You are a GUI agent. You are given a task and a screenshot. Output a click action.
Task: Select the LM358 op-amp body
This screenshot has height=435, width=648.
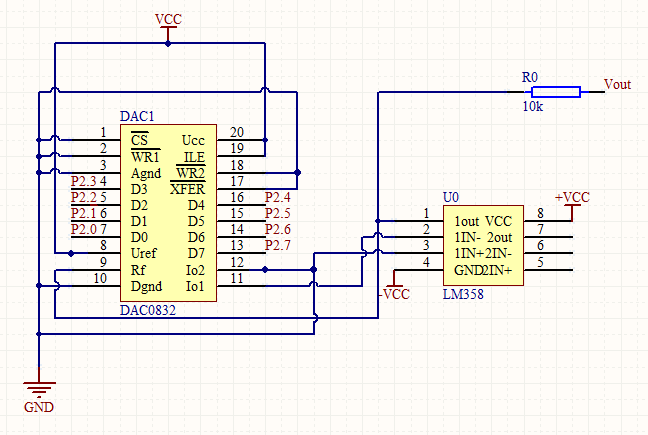(483, 245)
